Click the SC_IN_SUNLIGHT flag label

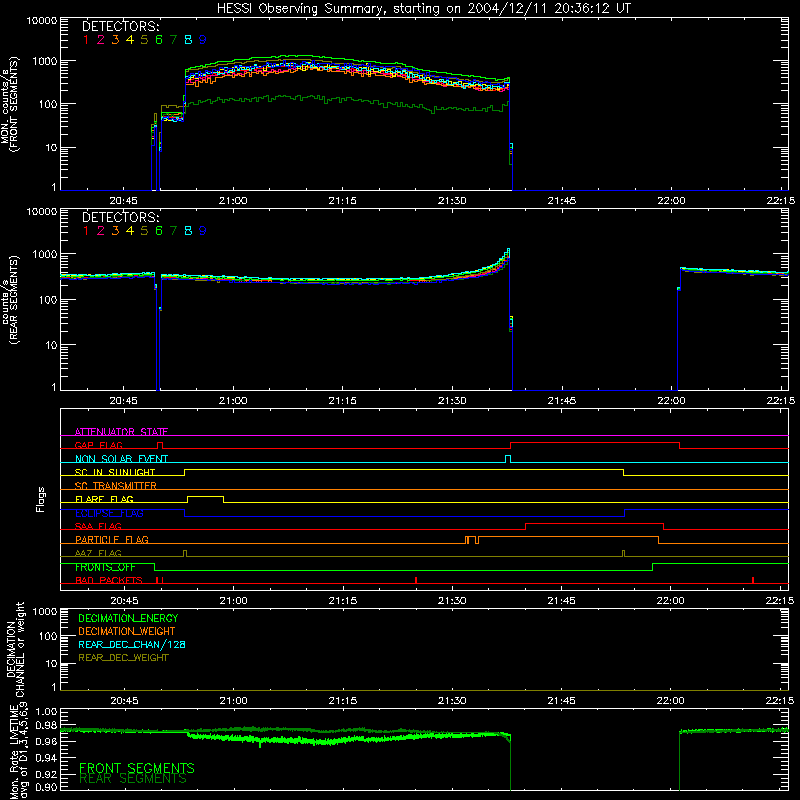pyautogui.click(x=115, y=472)
